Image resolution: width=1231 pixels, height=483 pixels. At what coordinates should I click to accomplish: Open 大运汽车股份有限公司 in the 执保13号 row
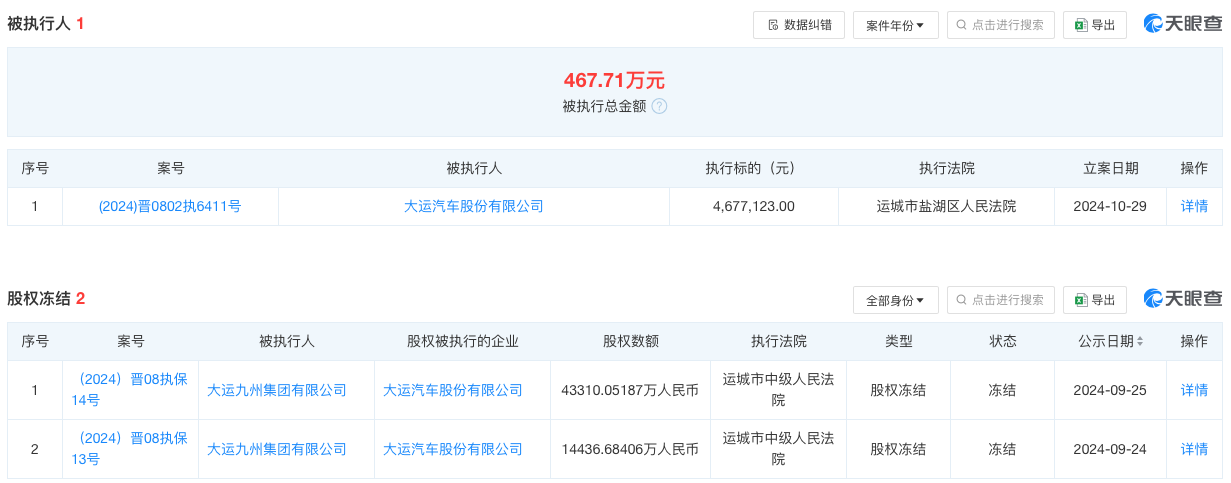453,449
